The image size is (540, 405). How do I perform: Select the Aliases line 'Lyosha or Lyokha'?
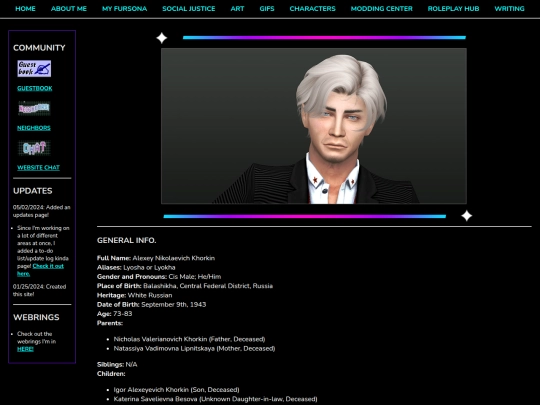pyautogui.click(x=136, y=268)
